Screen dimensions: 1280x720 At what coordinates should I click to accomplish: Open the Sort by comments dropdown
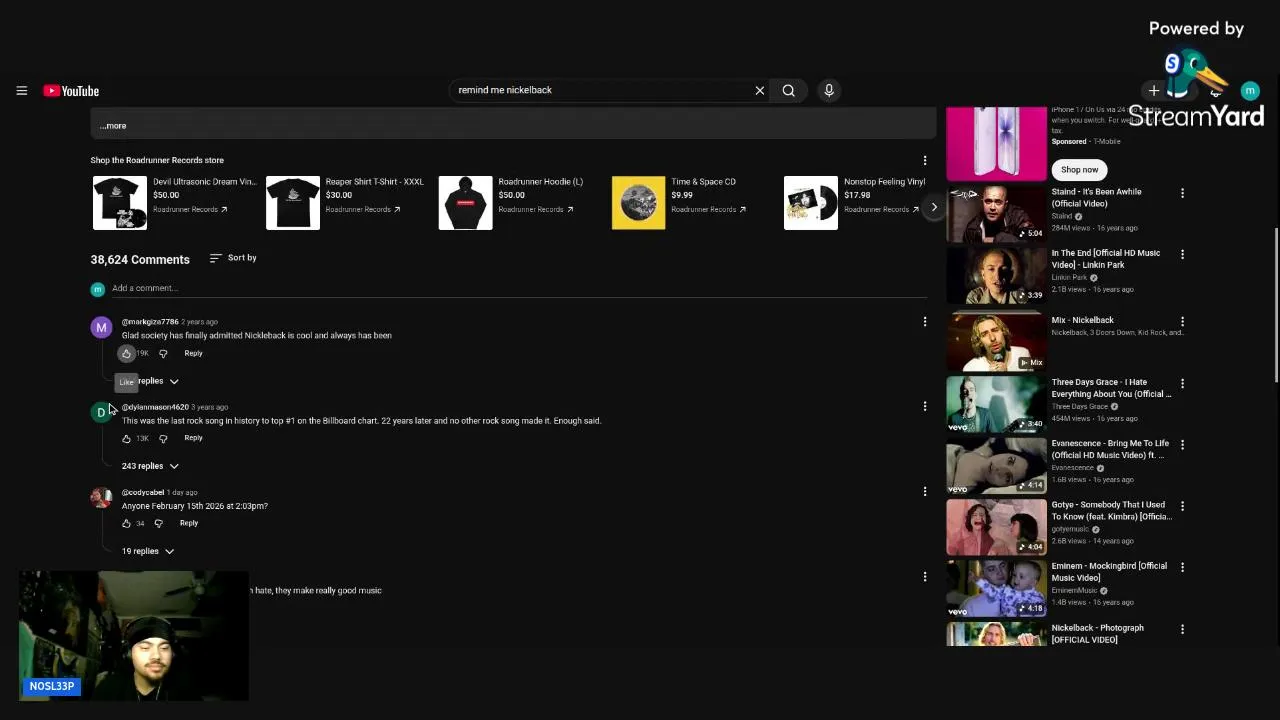pos(233,258)
